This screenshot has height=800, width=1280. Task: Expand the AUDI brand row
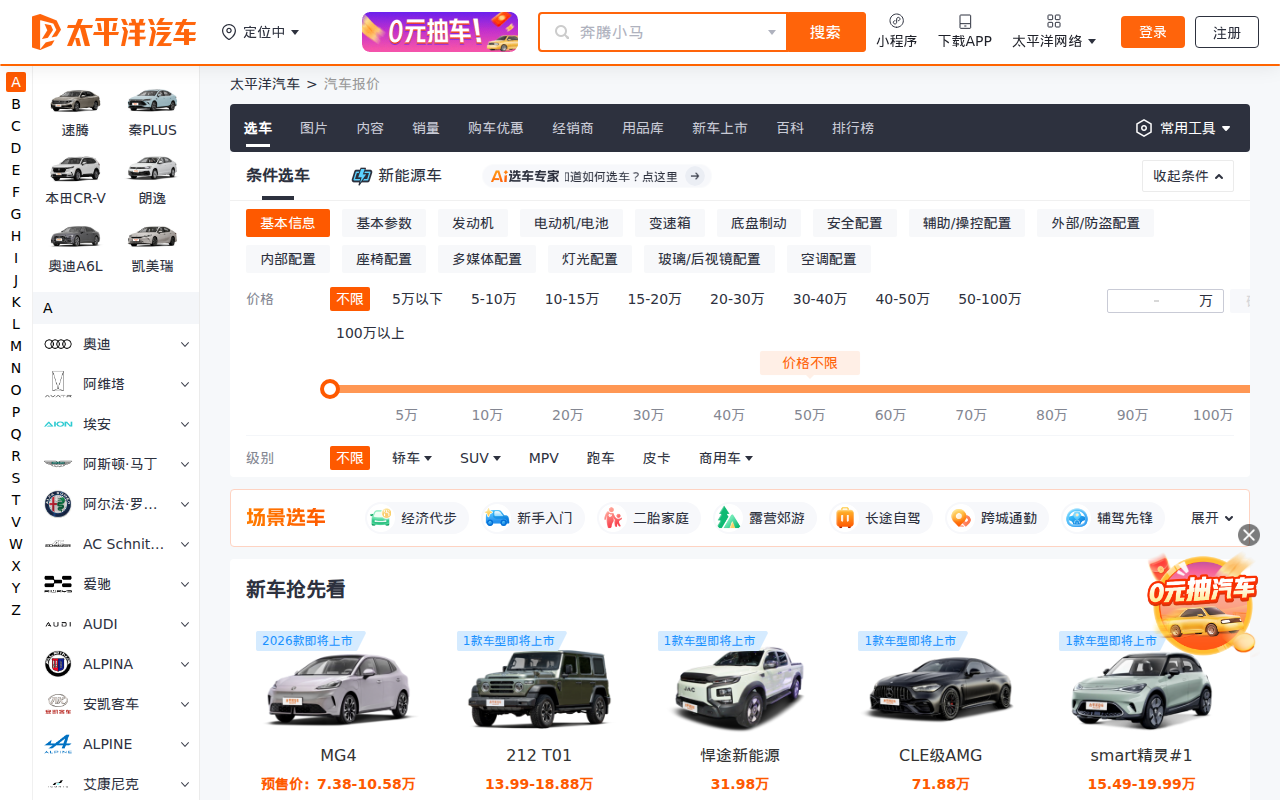point(185,624)
